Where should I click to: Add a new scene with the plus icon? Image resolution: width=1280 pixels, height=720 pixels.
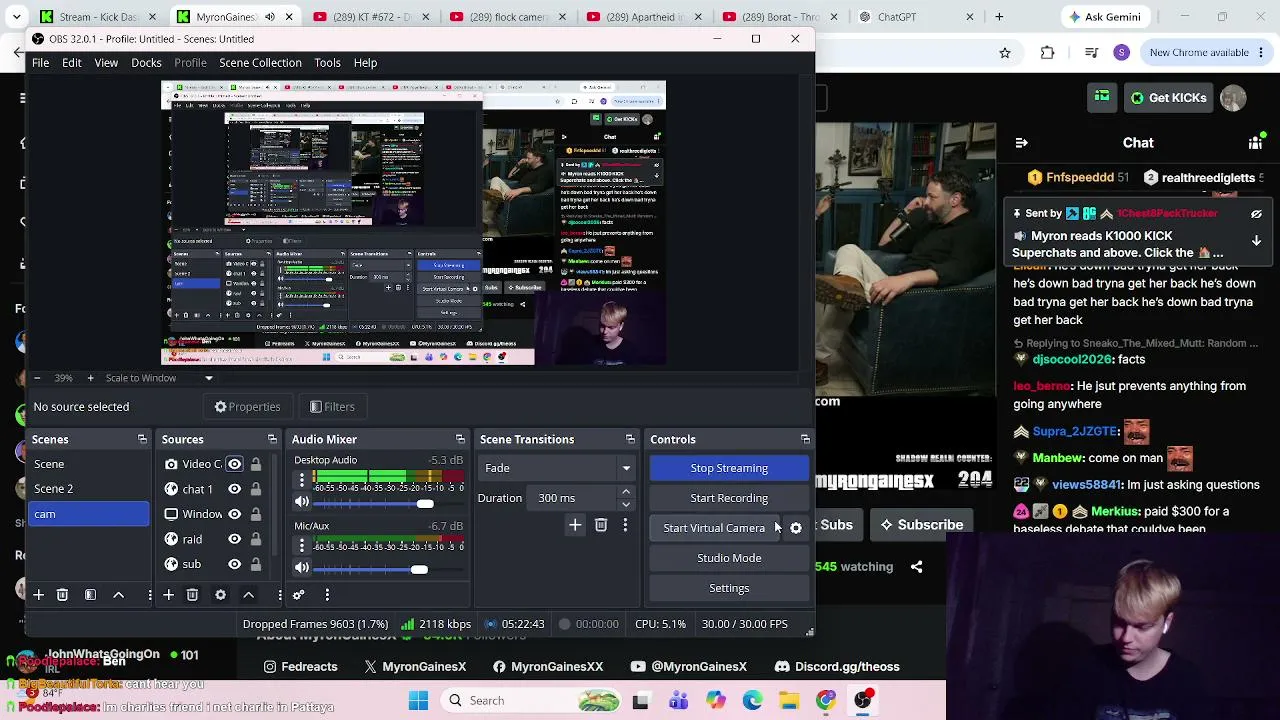point(38,595)
